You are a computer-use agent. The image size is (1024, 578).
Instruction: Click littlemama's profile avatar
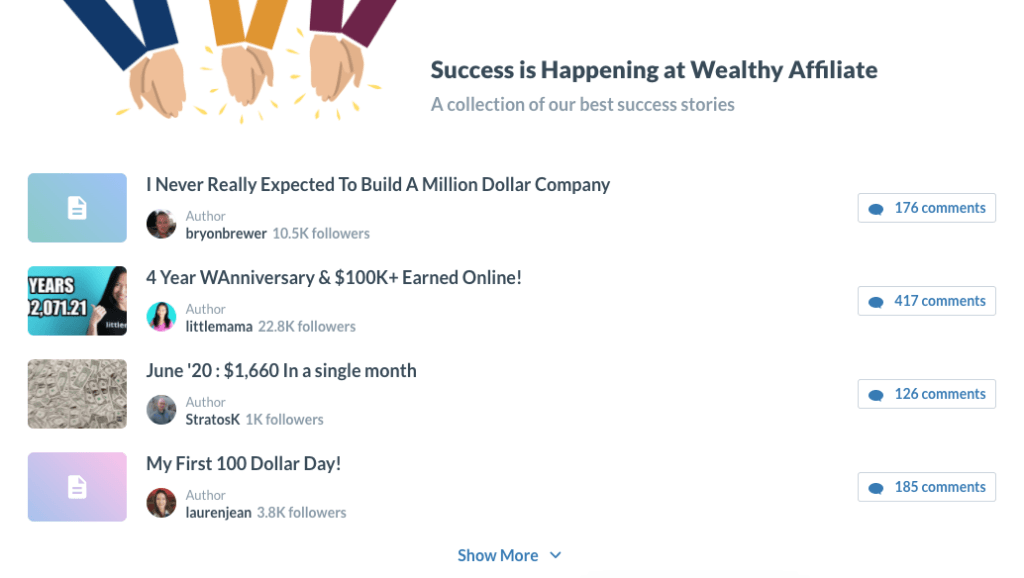click(x=161, y=317)
